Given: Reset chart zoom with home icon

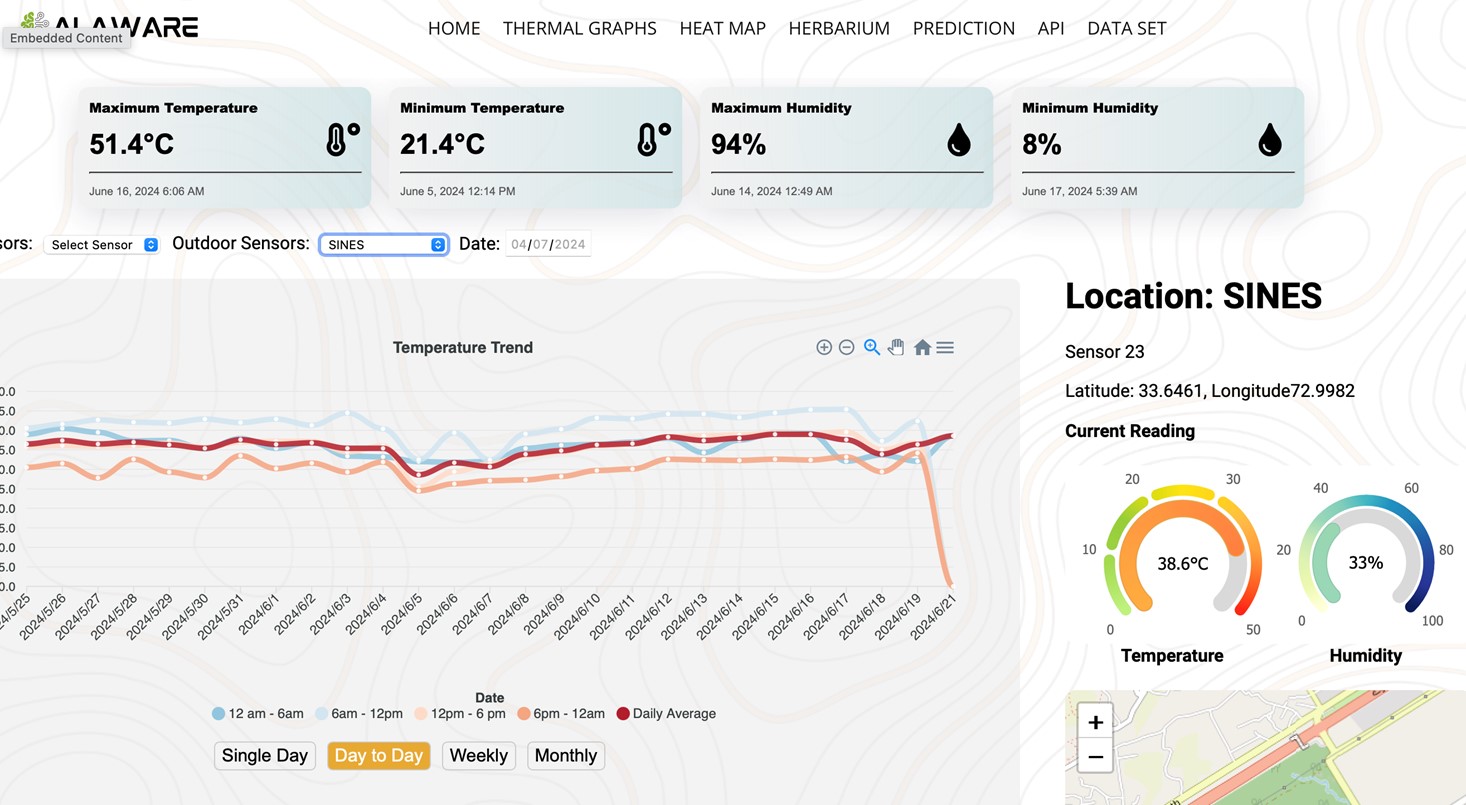Looking at the screenshot, I should 922,347.
